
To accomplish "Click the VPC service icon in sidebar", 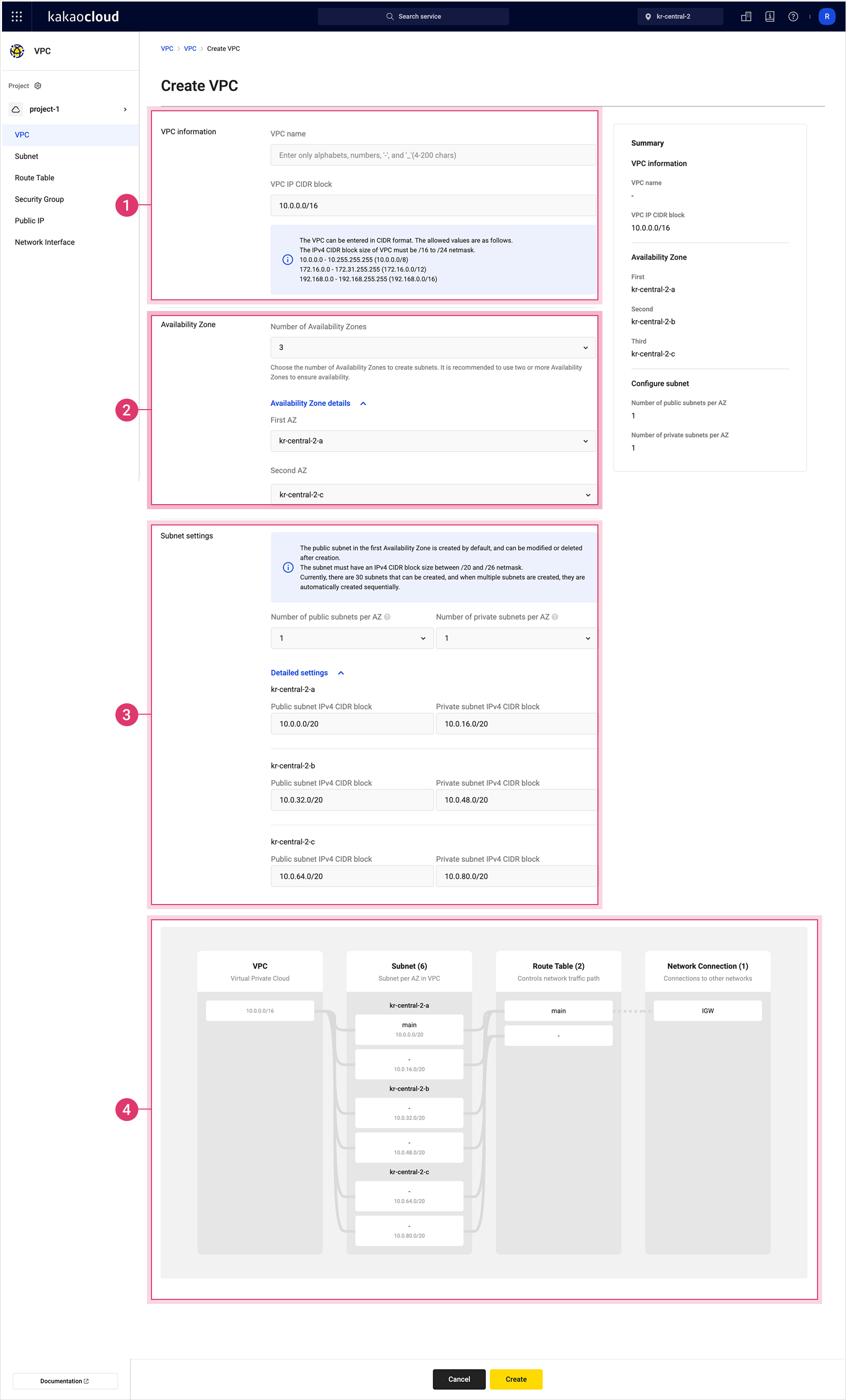I will 18,51.
